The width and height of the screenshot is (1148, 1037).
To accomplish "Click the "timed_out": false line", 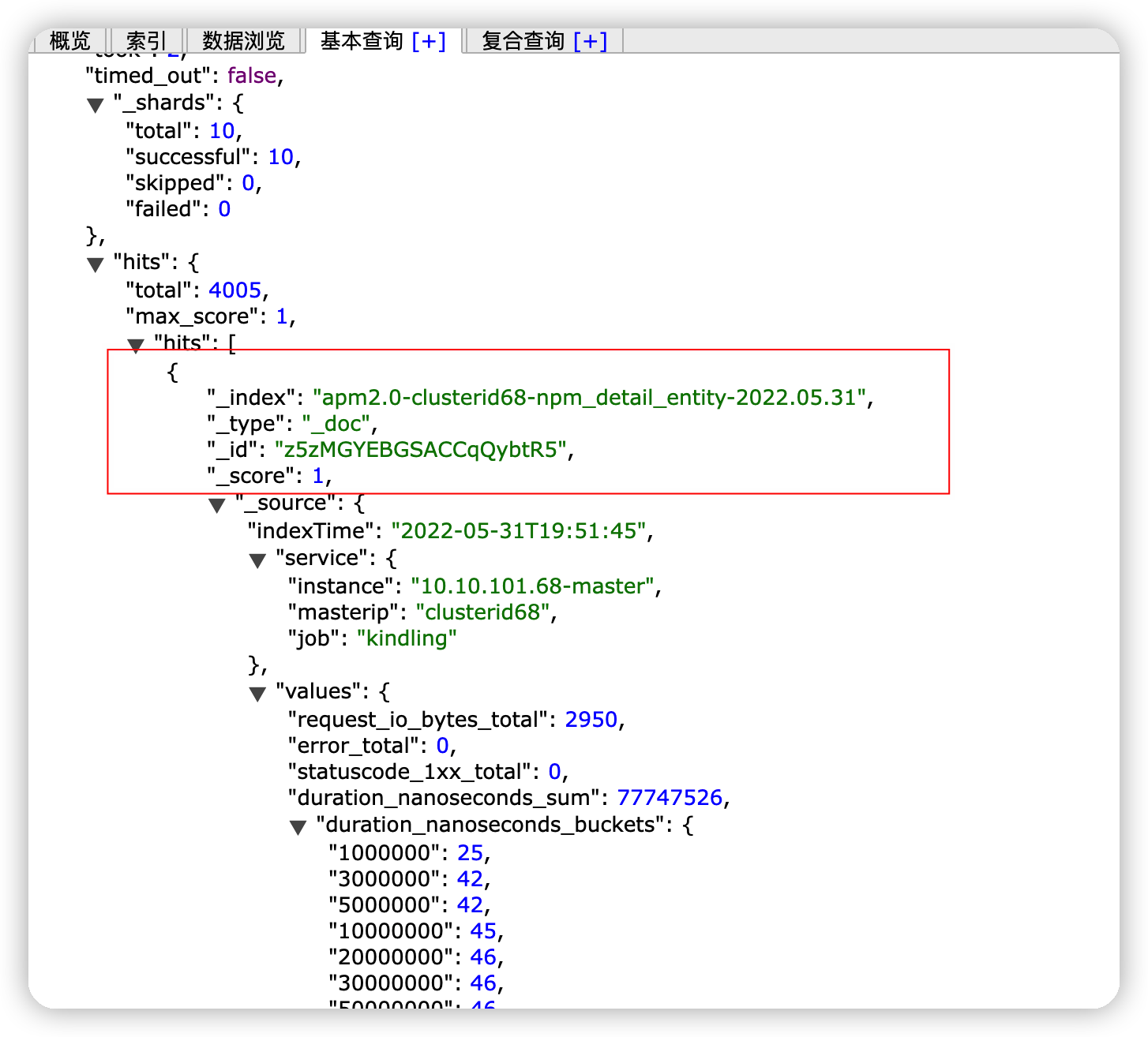I will click(185, 76).
